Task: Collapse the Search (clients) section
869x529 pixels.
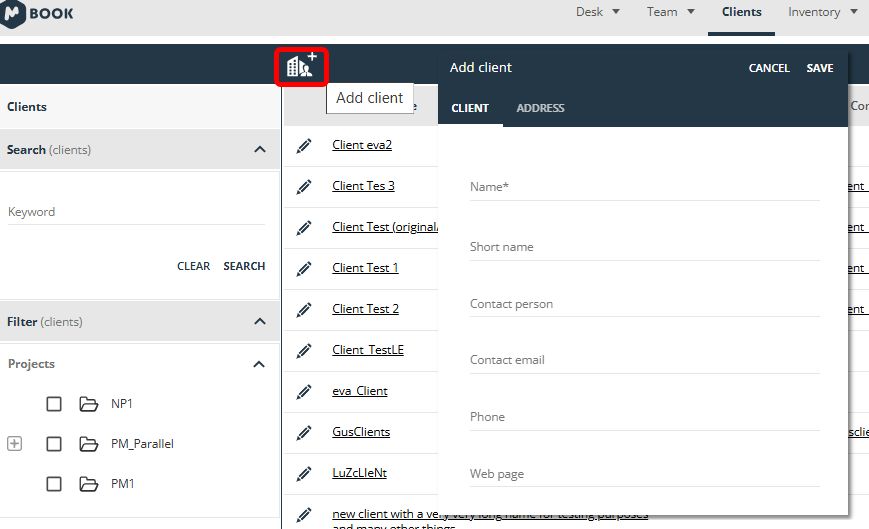Action: [260, 150]
